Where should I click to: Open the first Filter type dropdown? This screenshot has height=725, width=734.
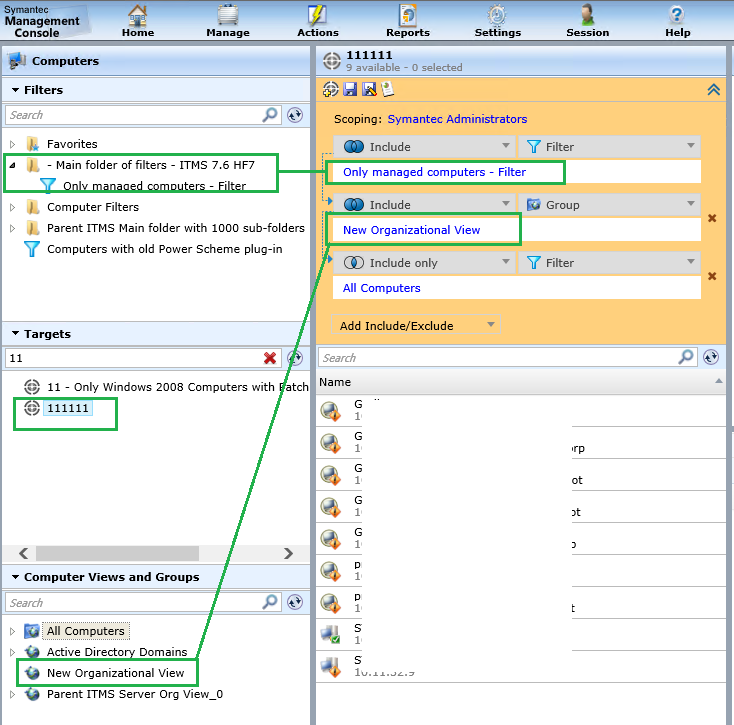coord(609,146)
